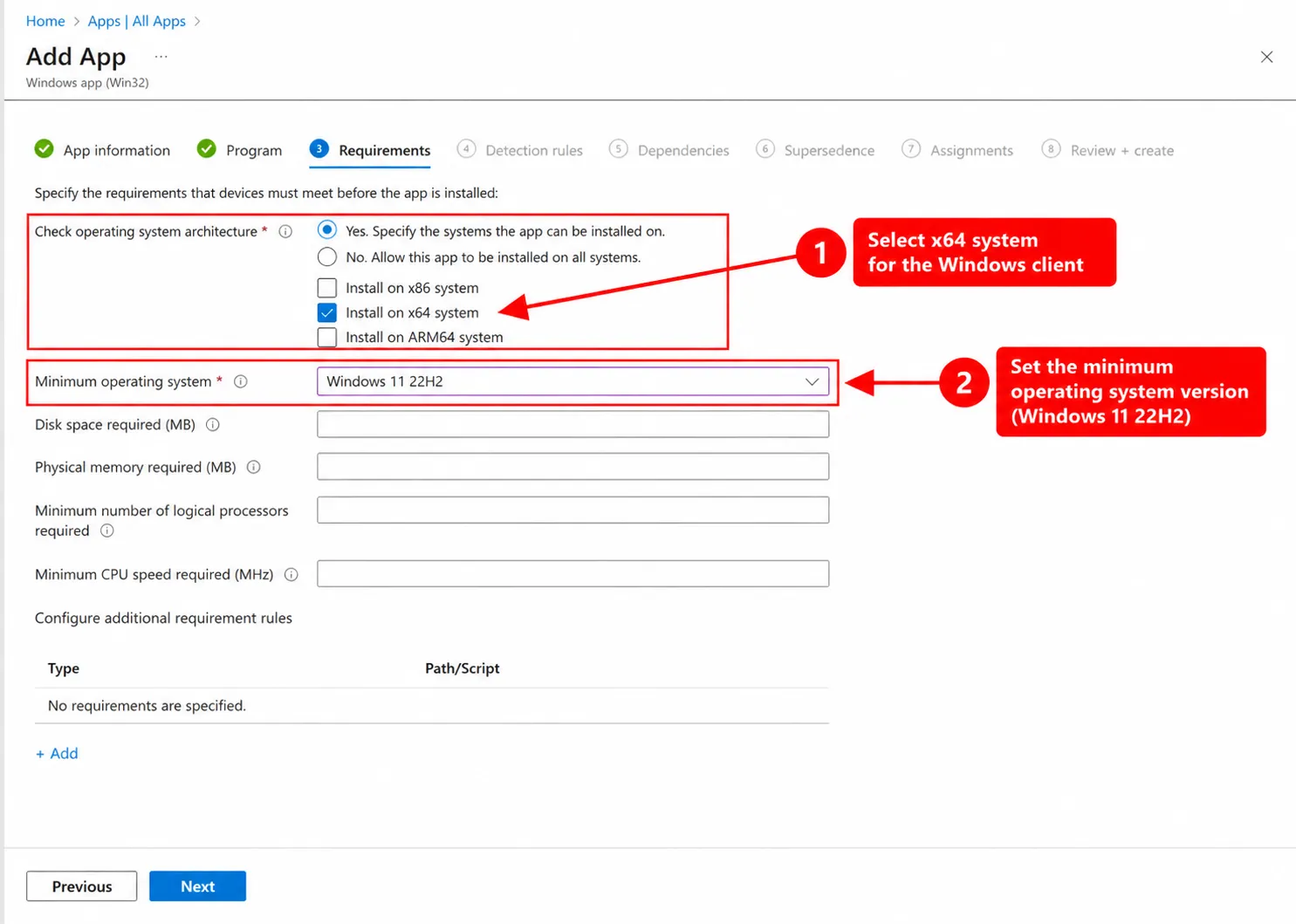
Task: Click the info icon beside Minimum CPU speed required
Action: tap(291, 574)
